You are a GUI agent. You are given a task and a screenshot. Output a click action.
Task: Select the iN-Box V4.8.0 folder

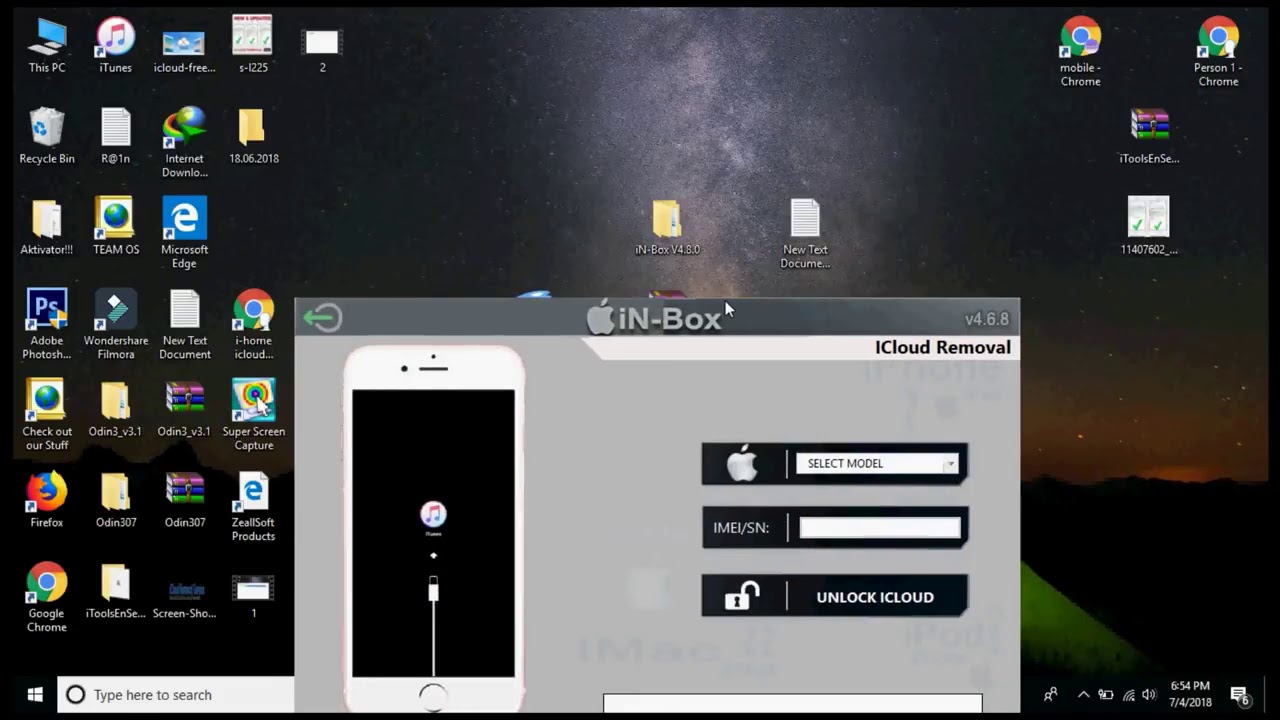(667, 228)
